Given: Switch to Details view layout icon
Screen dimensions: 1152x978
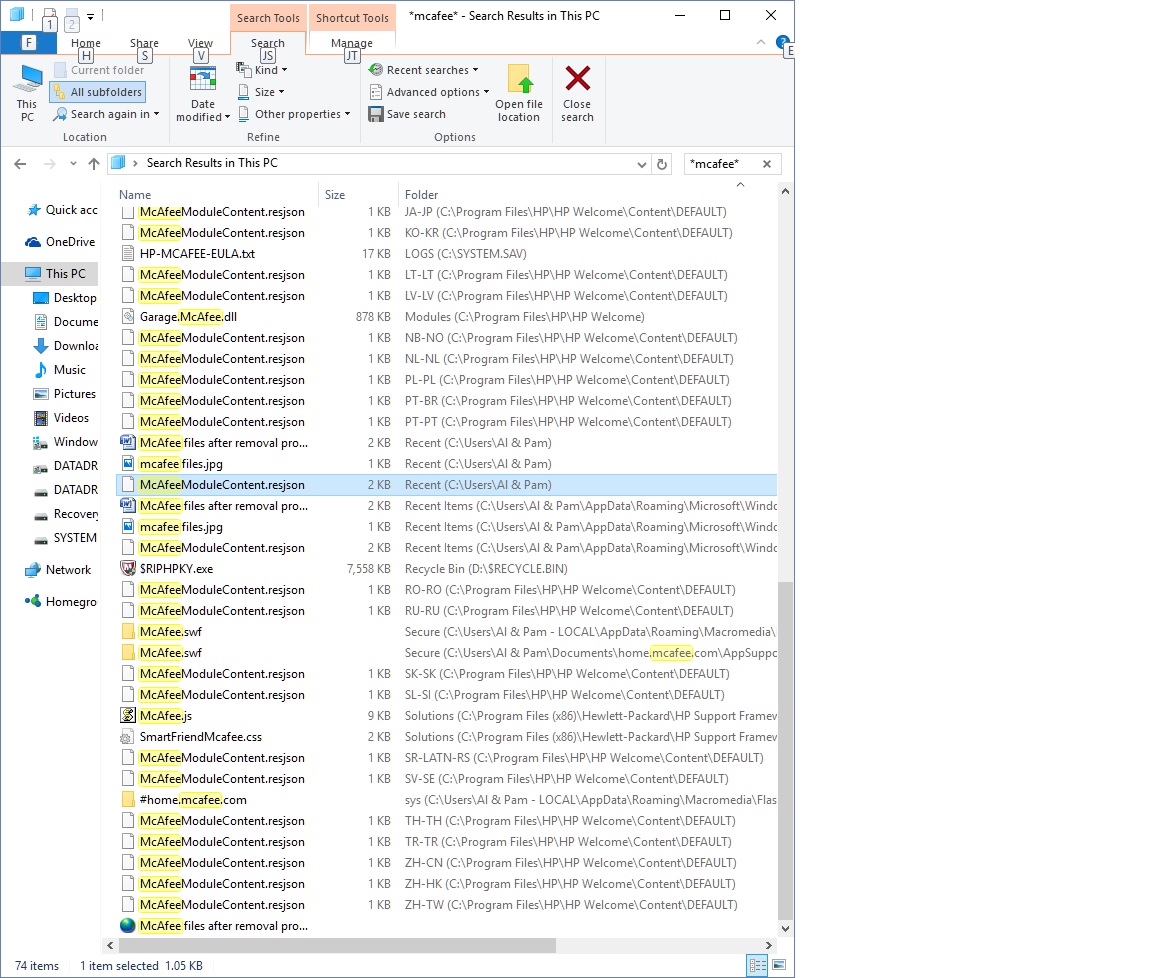Looking at the screenshot, I should point(757,965).
